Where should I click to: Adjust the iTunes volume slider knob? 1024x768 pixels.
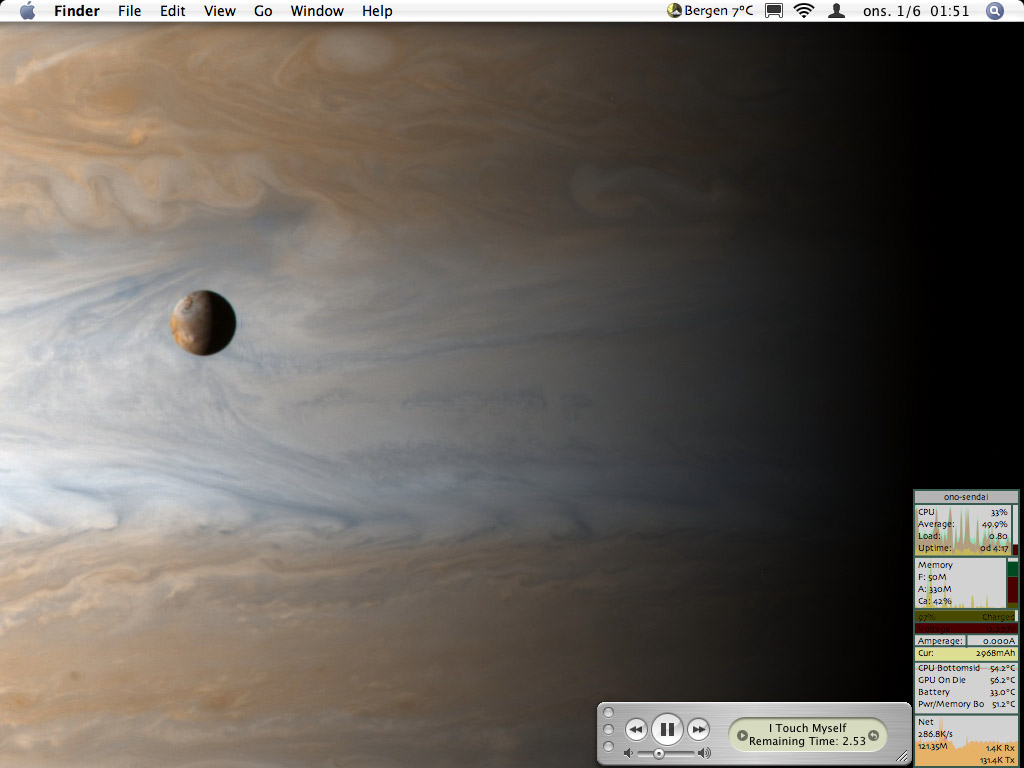(x=659, y=754)
